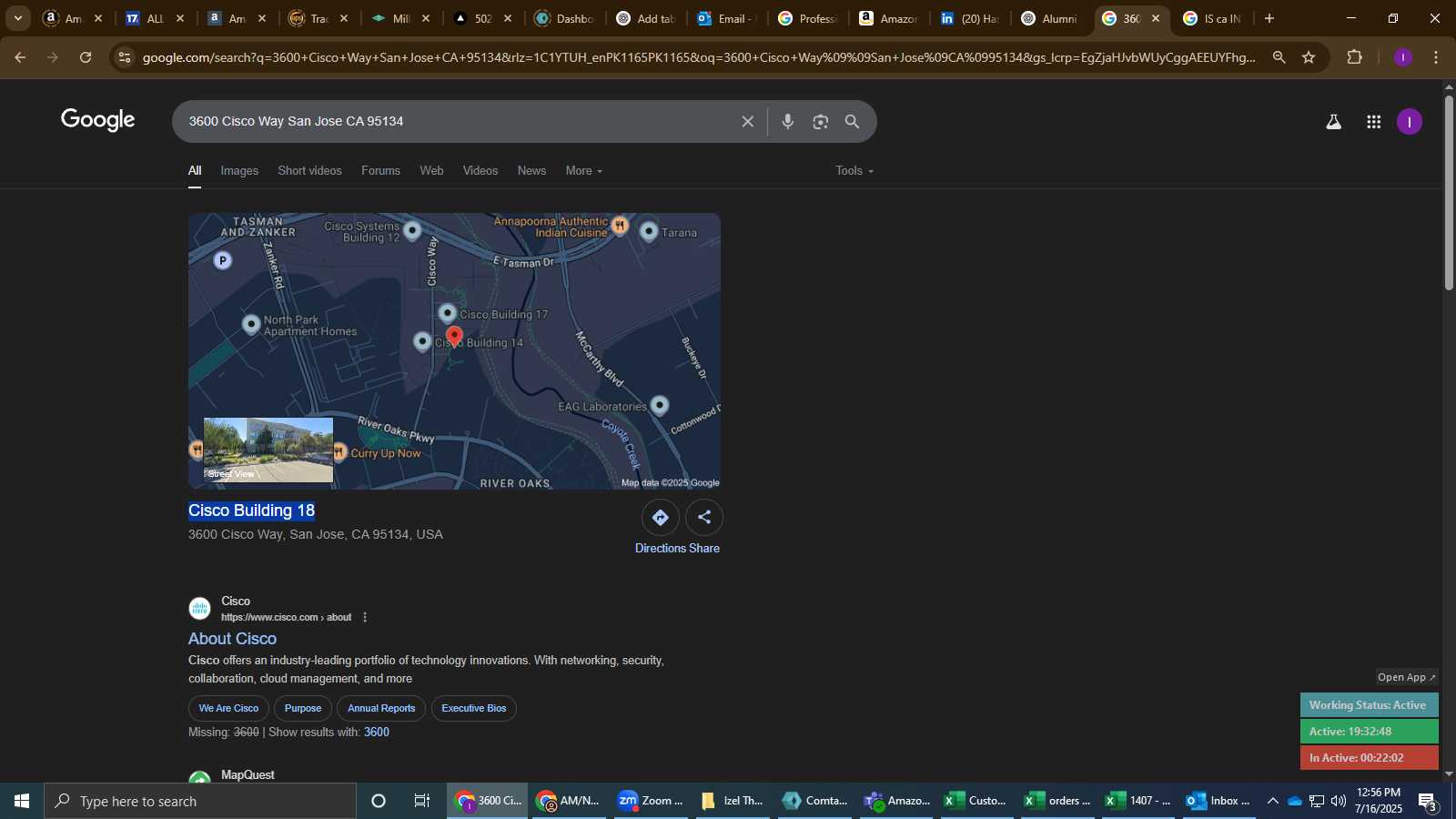Image resolution: width=1456 pixels, height=819 pixels.
Task: Open Zoom from the taskbar
Action: pos(650,801)
